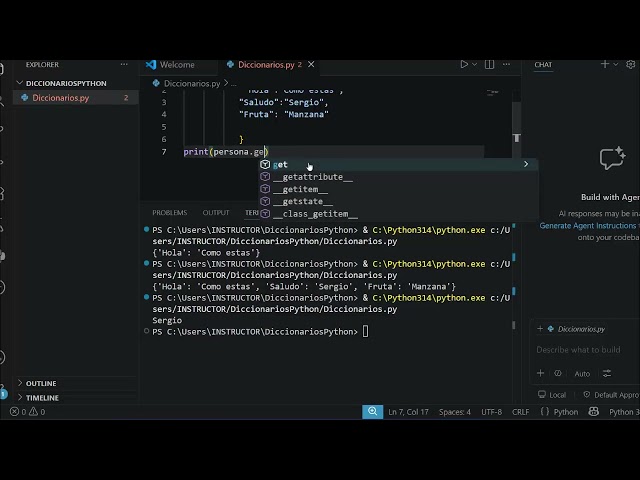
Task: Place cursor on line 7 print statement
Action: click(225, 152)
